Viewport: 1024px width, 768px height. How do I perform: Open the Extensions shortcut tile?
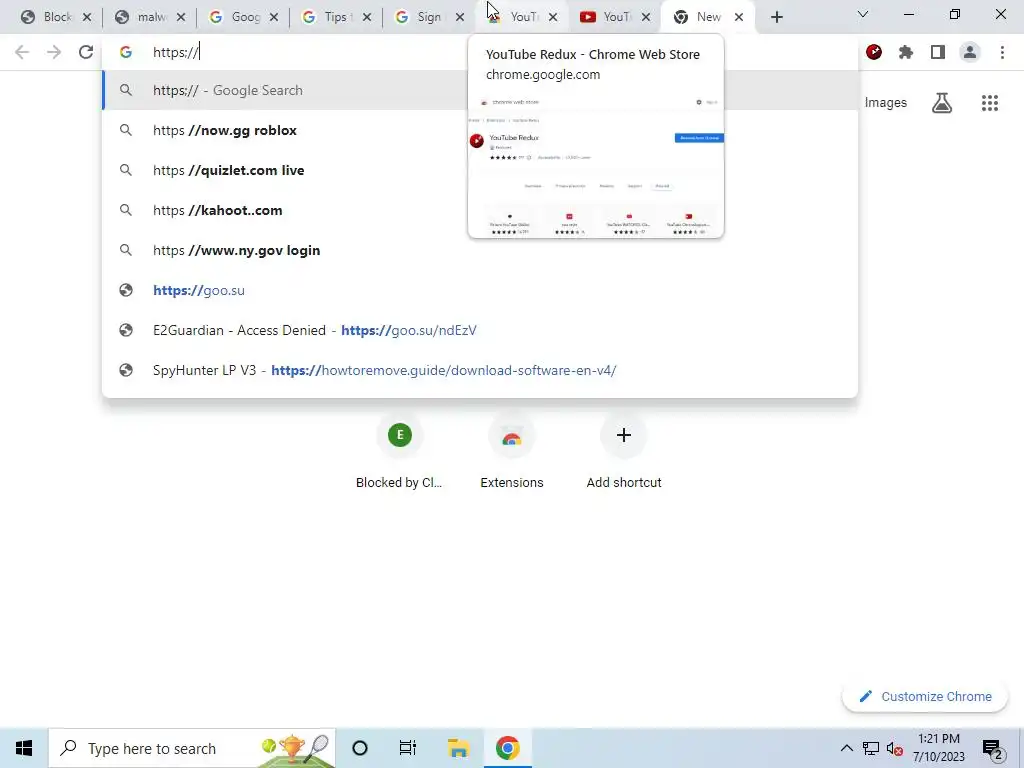[x=511, y=454]
